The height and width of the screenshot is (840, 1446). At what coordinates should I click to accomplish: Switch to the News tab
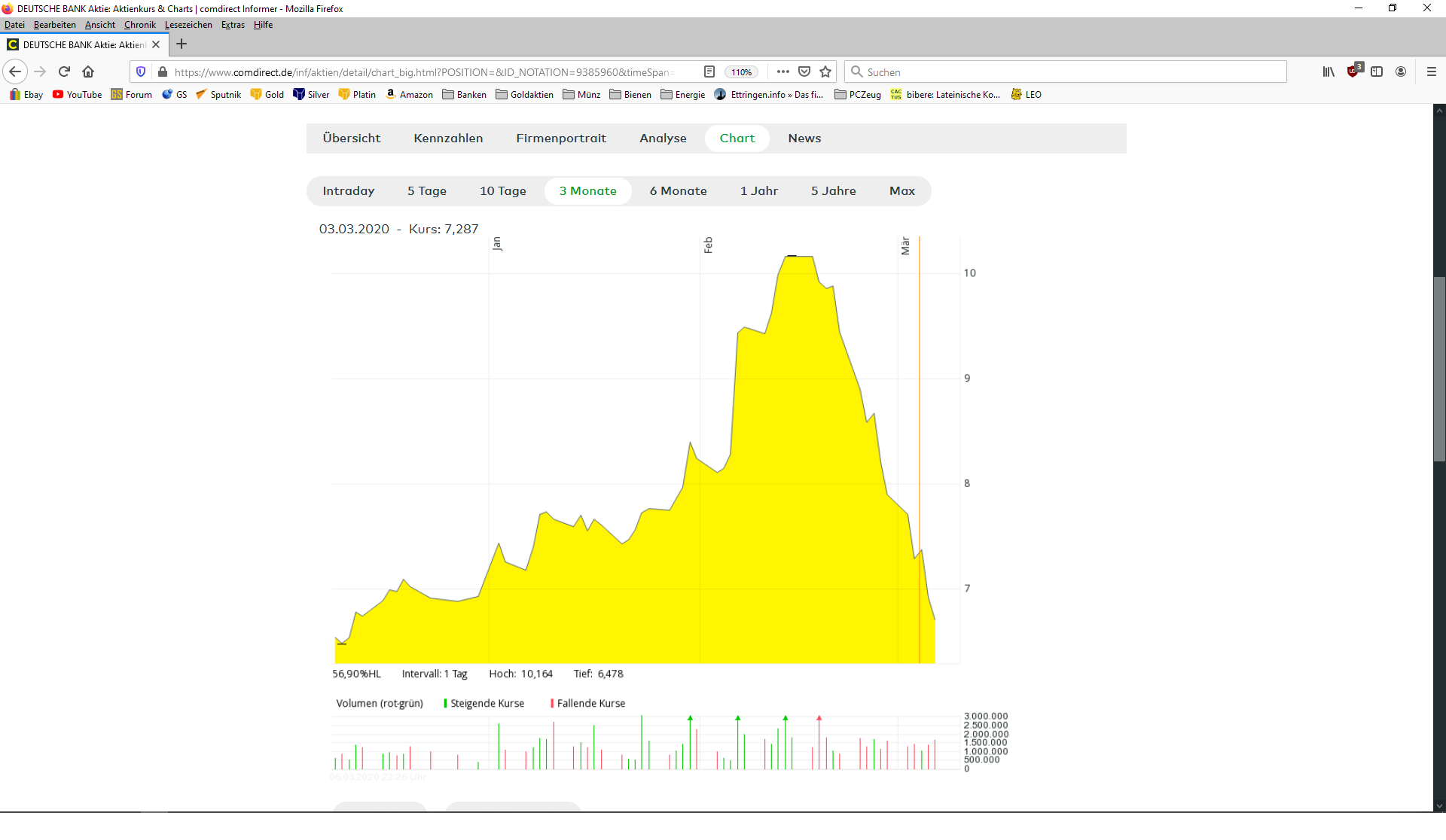[x=805, y=138]
